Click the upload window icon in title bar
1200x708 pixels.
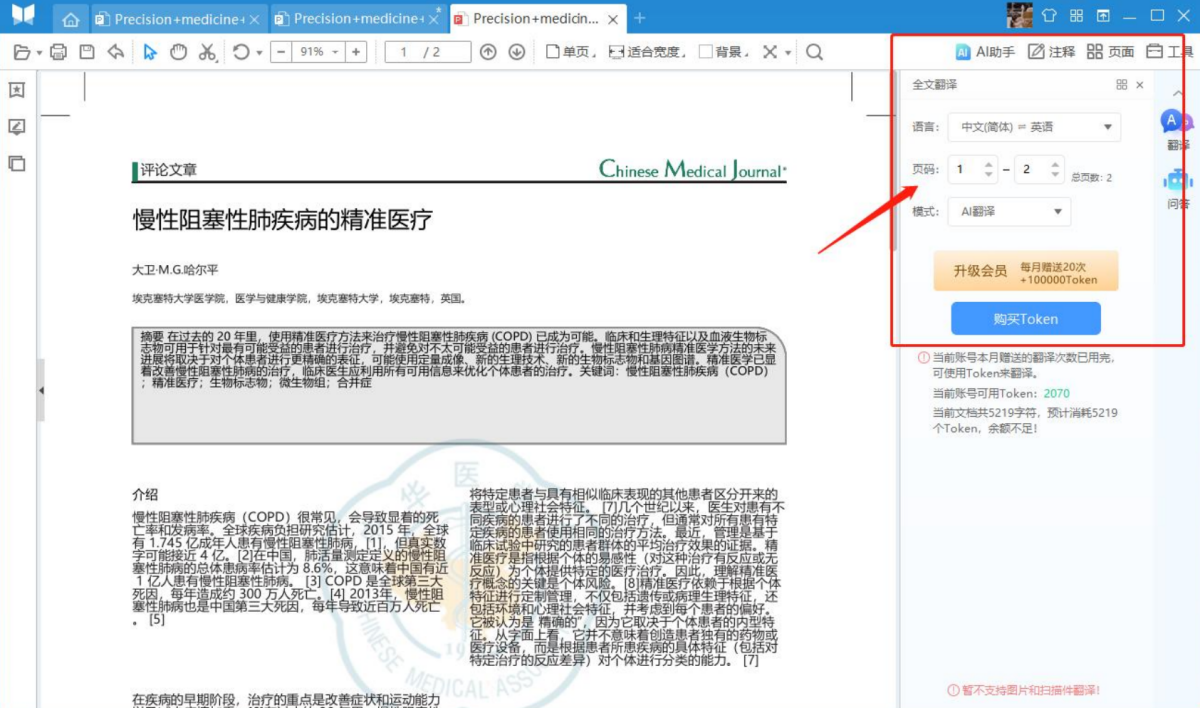[1103, 15]
